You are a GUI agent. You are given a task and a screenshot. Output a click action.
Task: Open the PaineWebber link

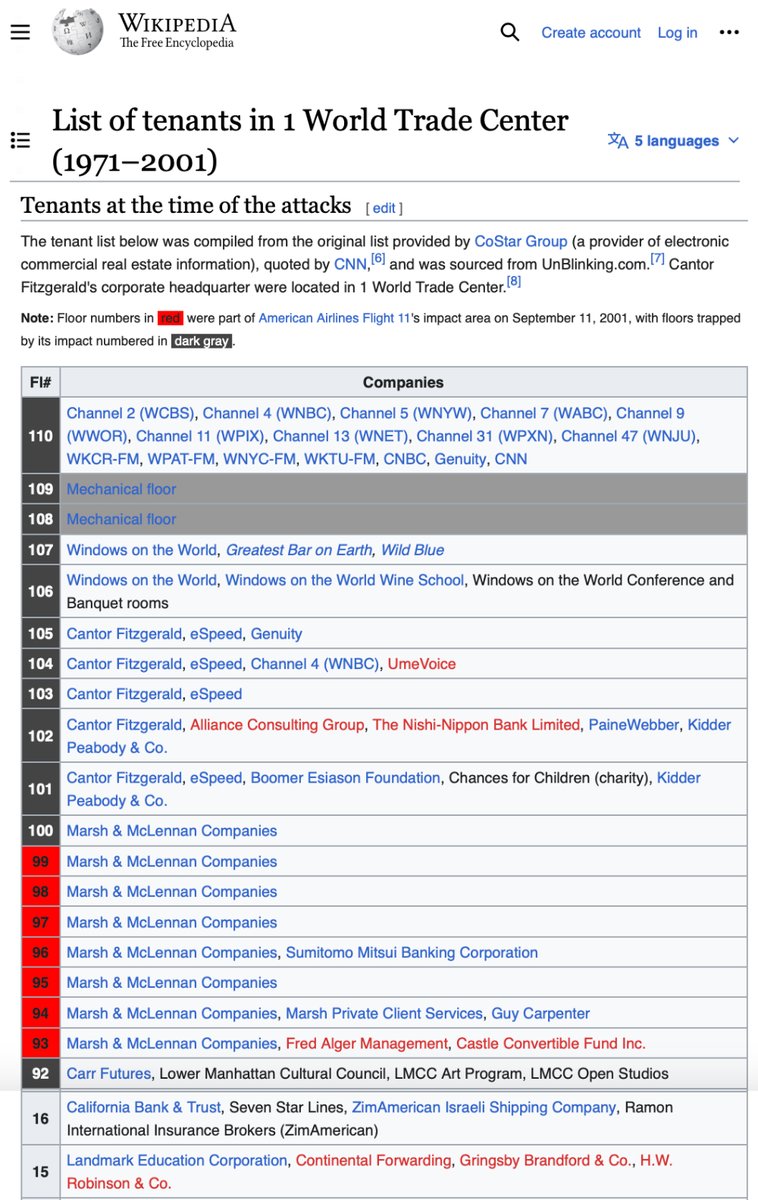coord(635,725)
